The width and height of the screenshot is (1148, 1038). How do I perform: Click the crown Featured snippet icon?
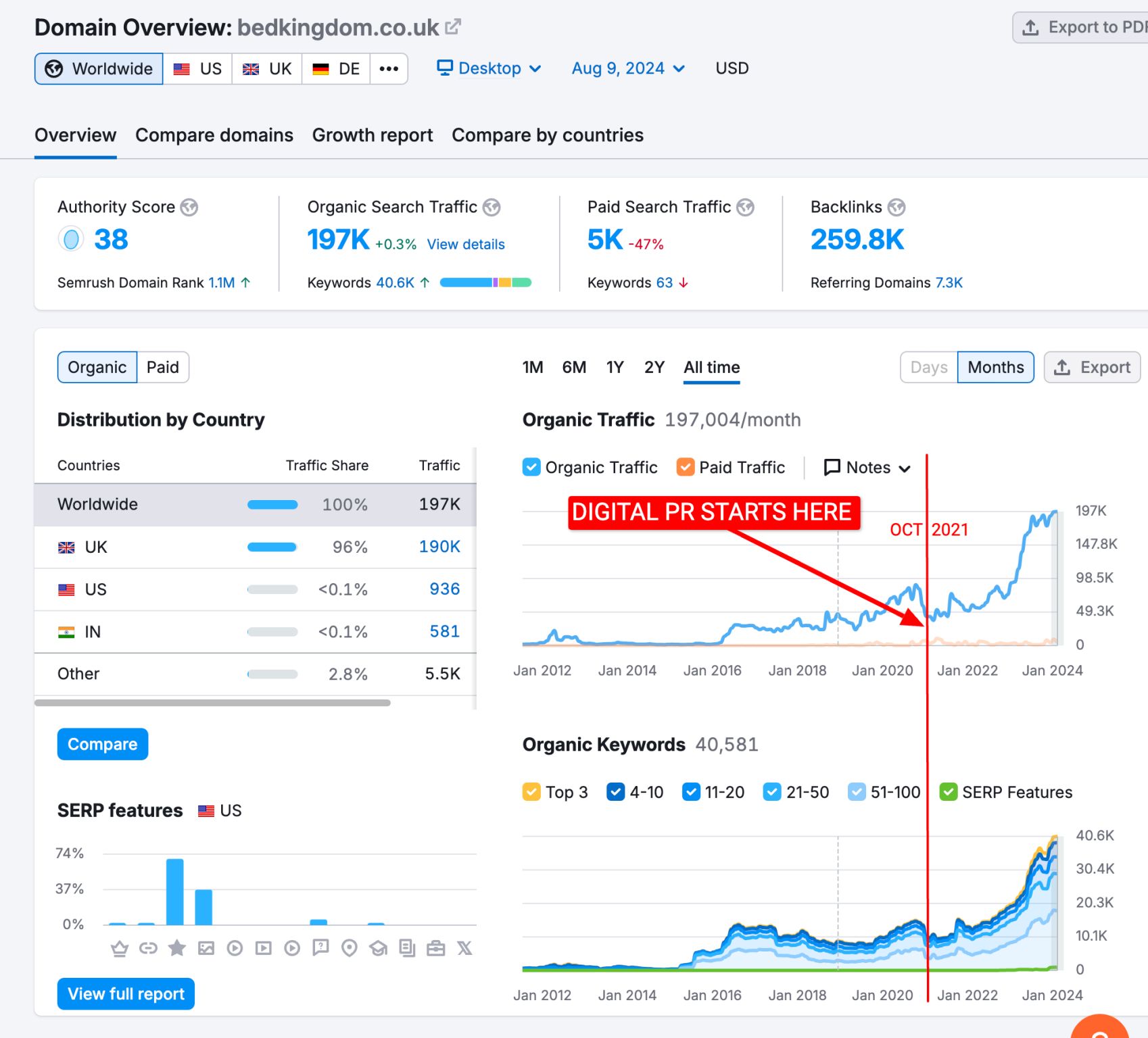coord(120,948)
